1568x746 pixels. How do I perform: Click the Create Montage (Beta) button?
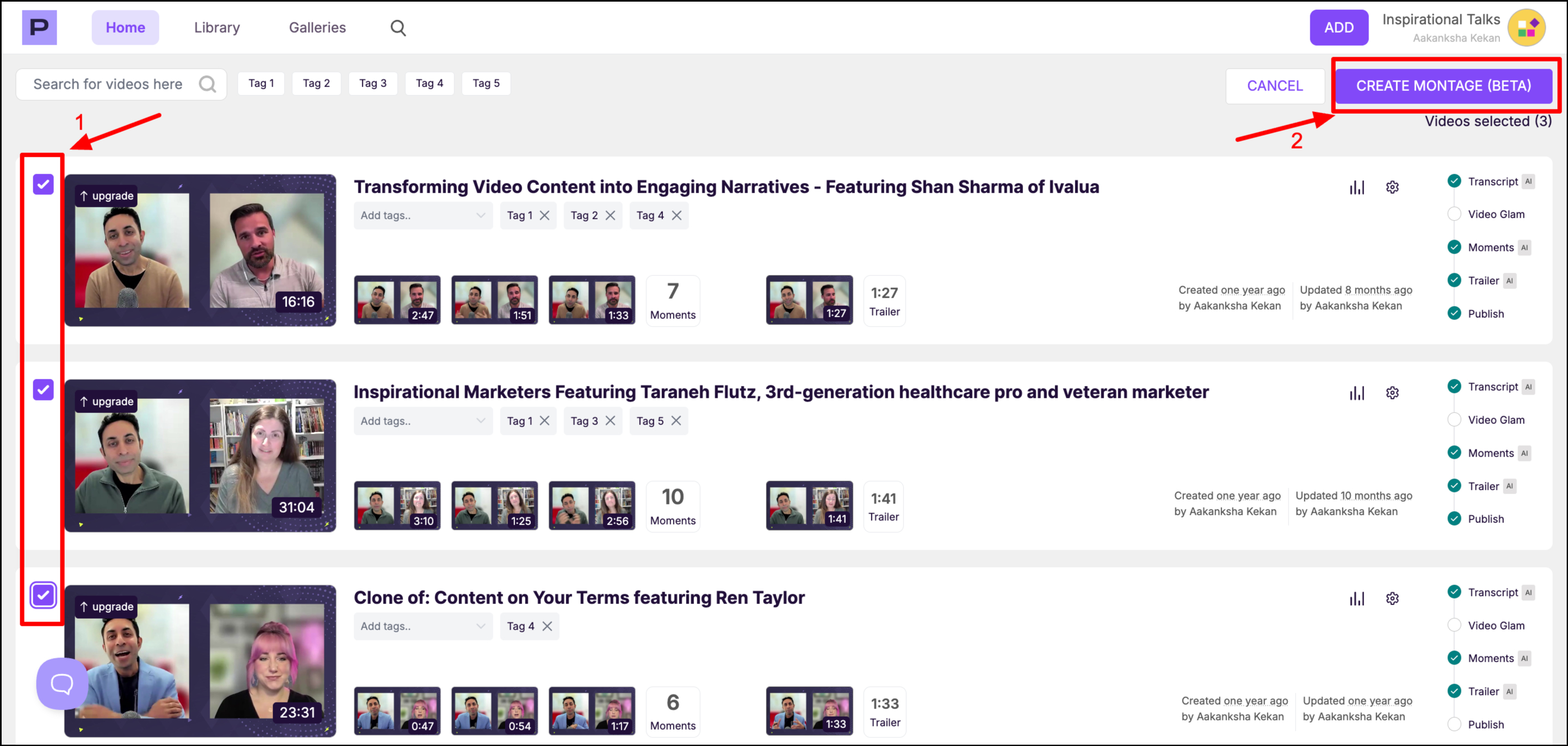[x=1442, y=86]
